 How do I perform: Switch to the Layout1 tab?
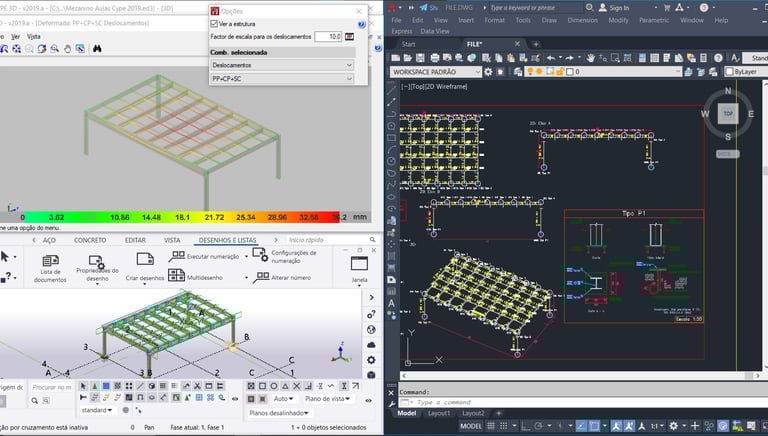click(439, 413)
